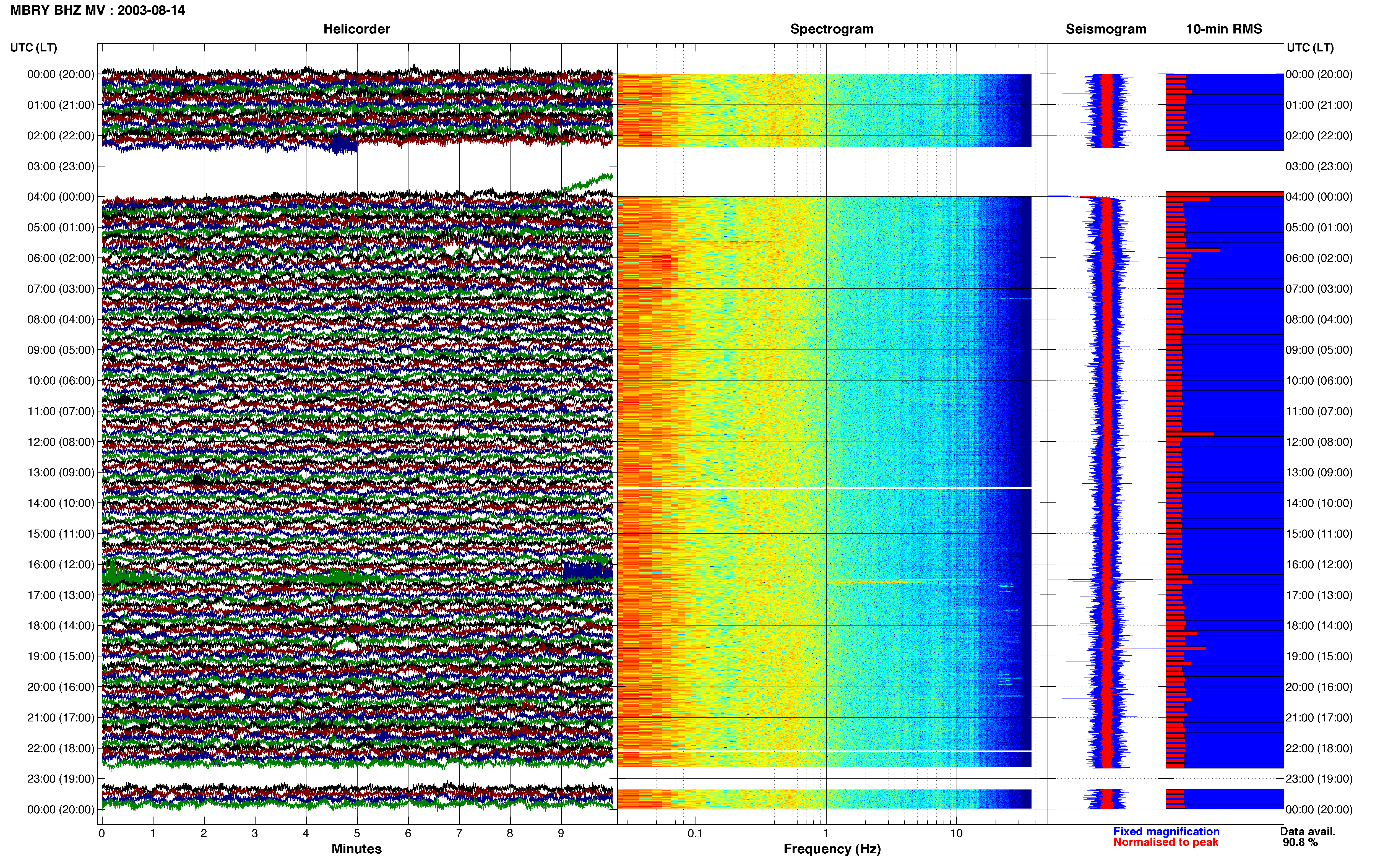Click Helicorder time label '09:00 (05:00)'

click(61, 350)
